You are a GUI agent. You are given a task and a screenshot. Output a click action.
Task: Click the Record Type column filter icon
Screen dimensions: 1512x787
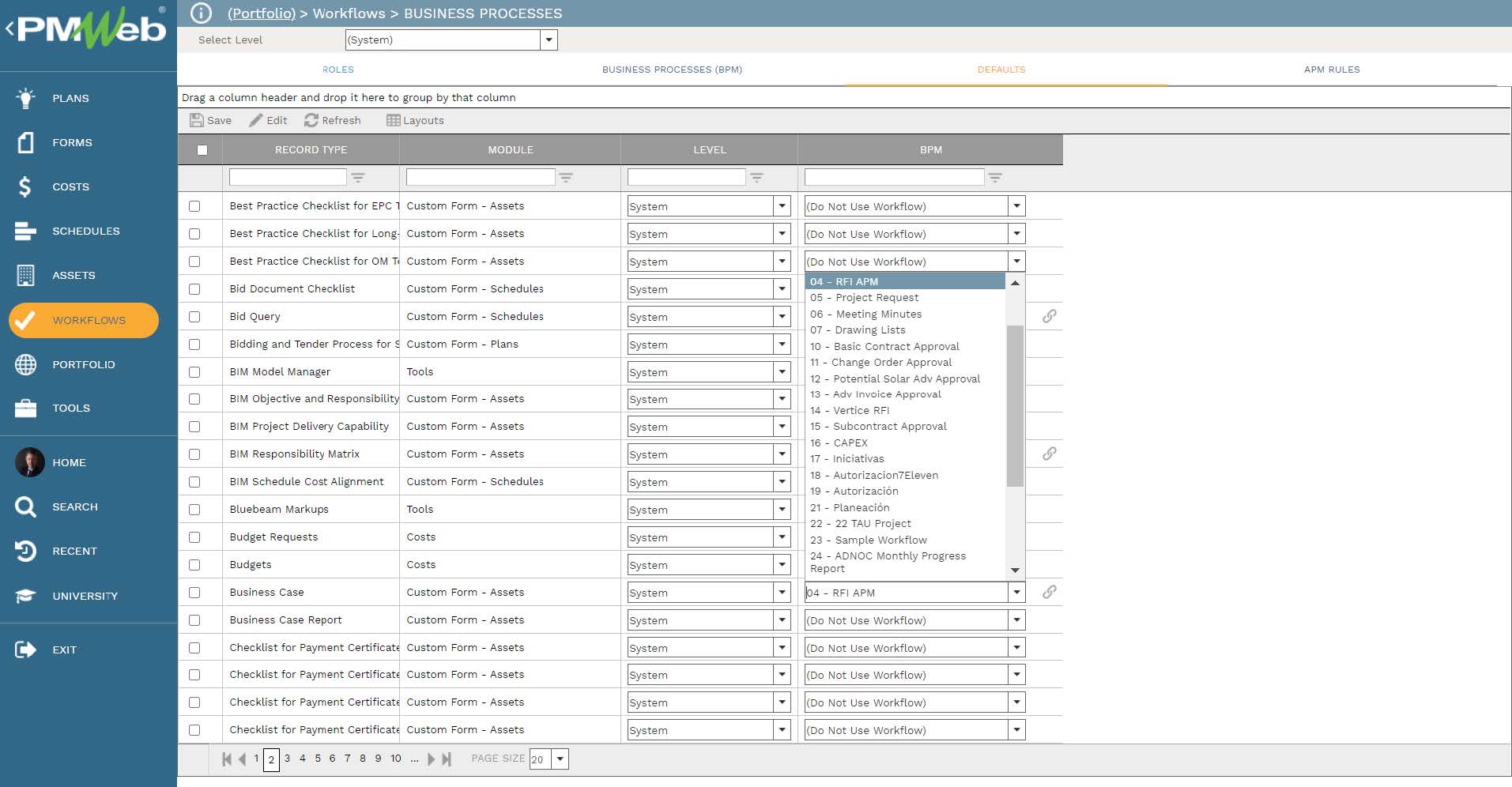coord(358,178)
